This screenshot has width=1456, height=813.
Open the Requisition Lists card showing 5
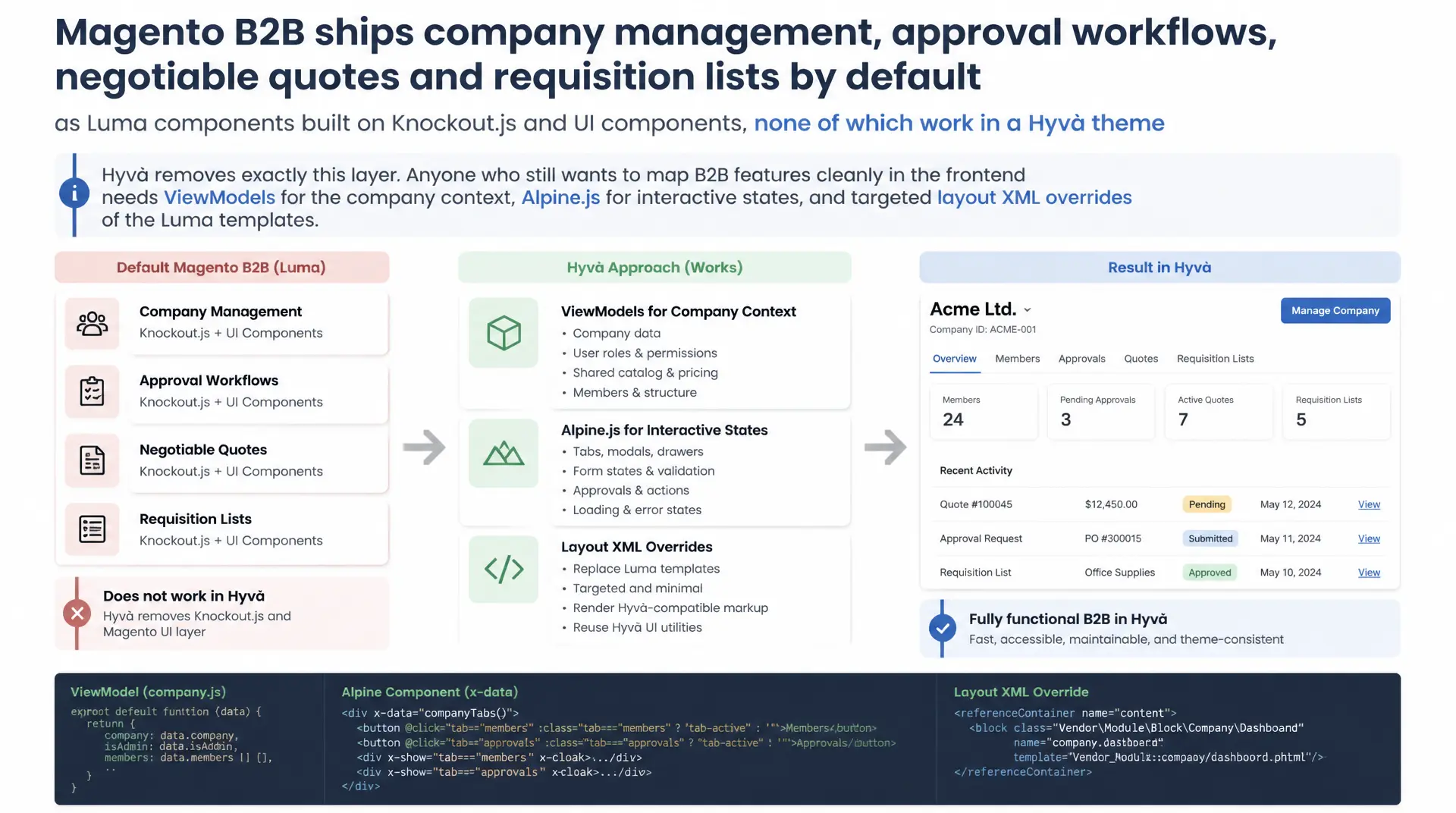1337,412
